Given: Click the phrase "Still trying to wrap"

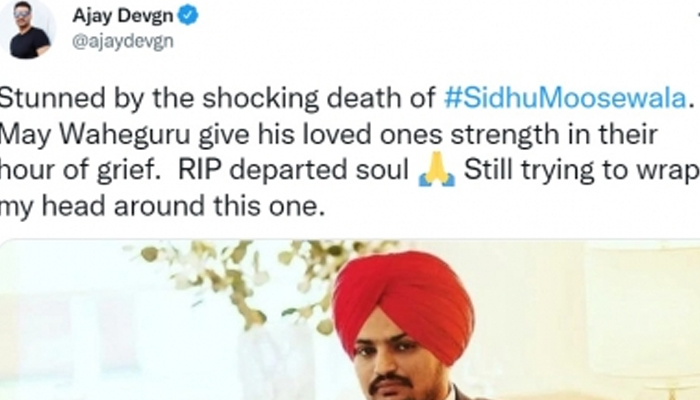Looking at the screenshot, I should tap(582, 171).
